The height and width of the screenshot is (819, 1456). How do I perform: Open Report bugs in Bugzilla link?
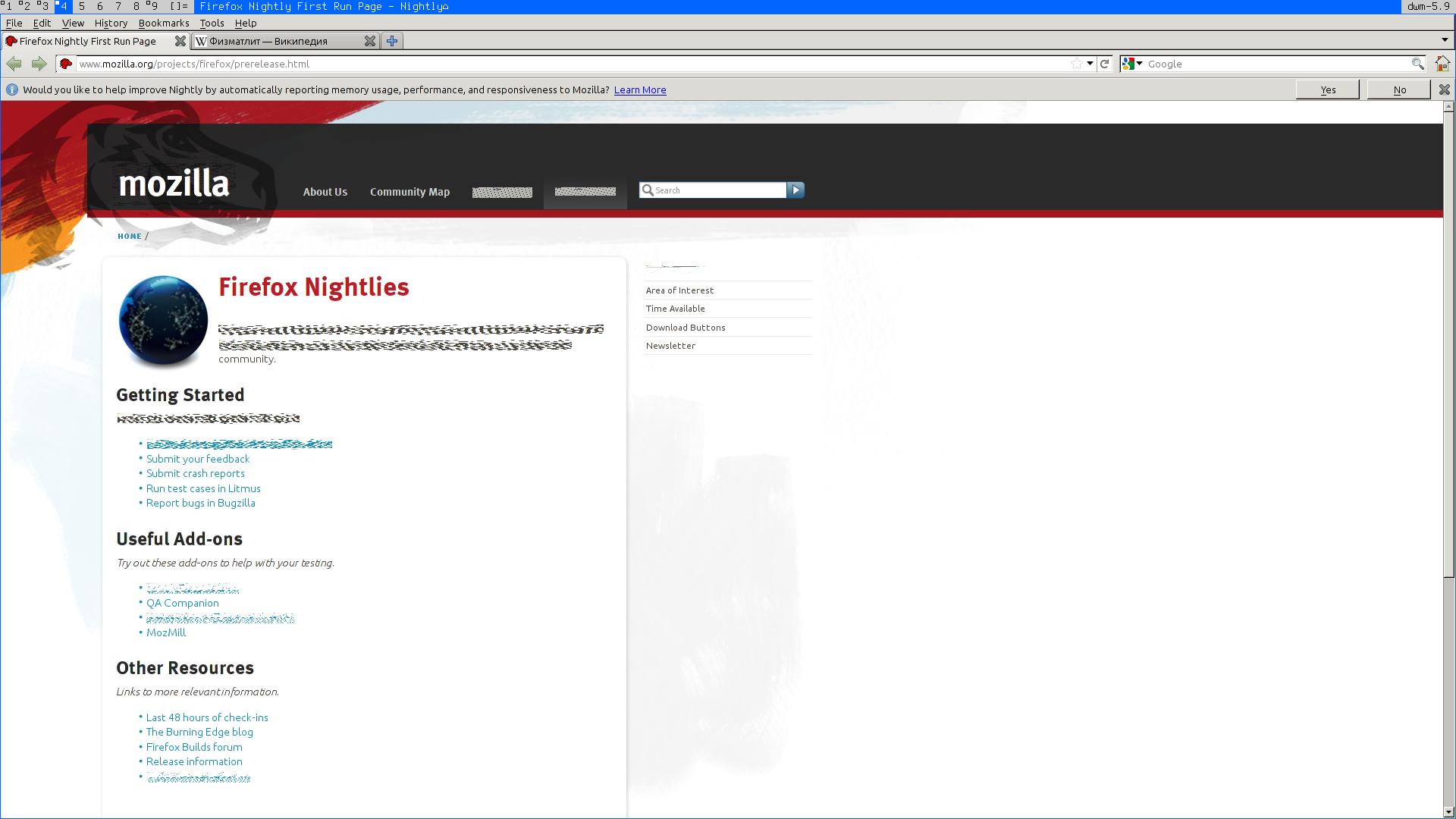pos(200,504)
